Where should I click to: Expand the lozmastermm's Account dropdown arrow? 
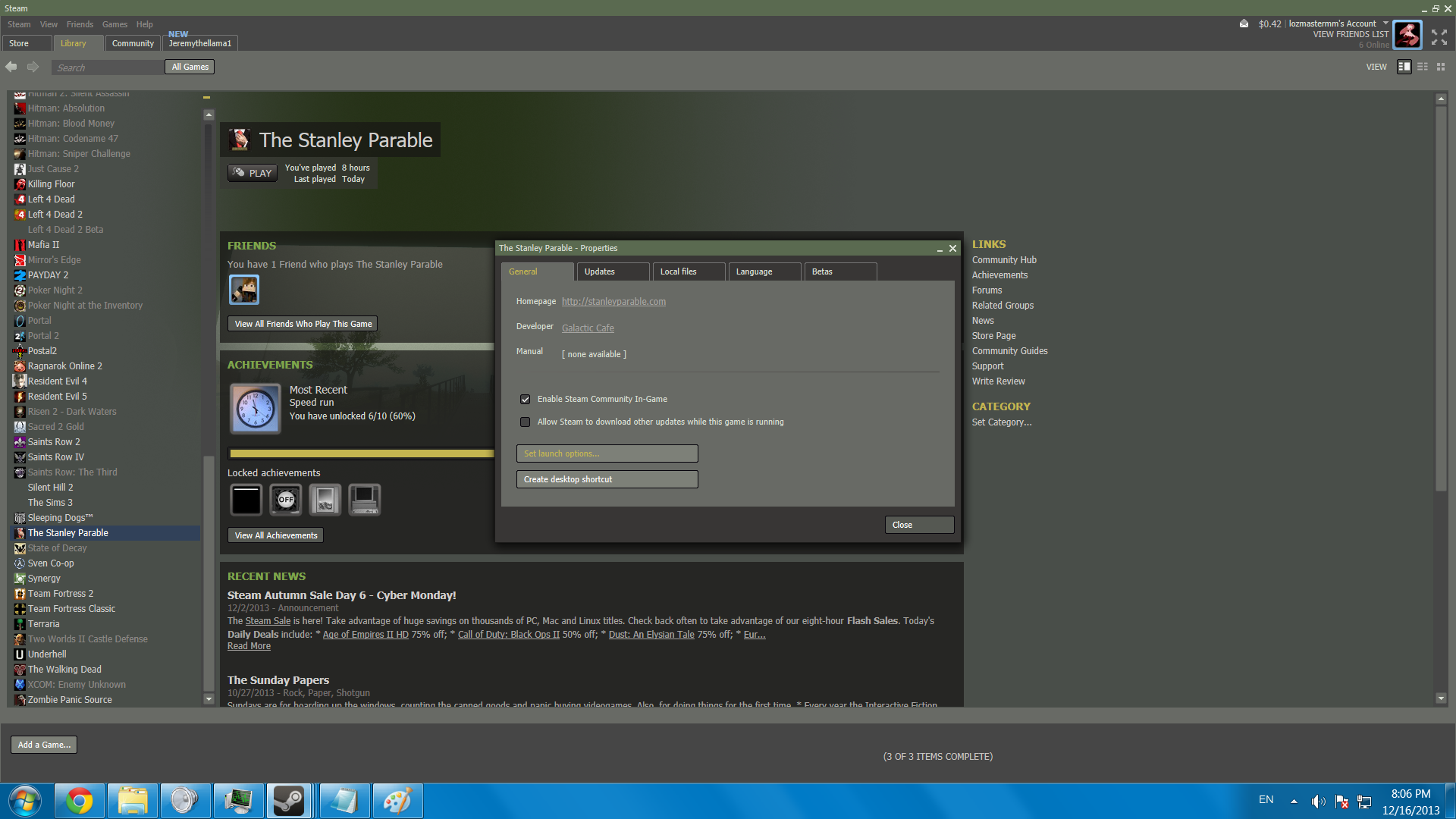click(x=1385, y=23)
